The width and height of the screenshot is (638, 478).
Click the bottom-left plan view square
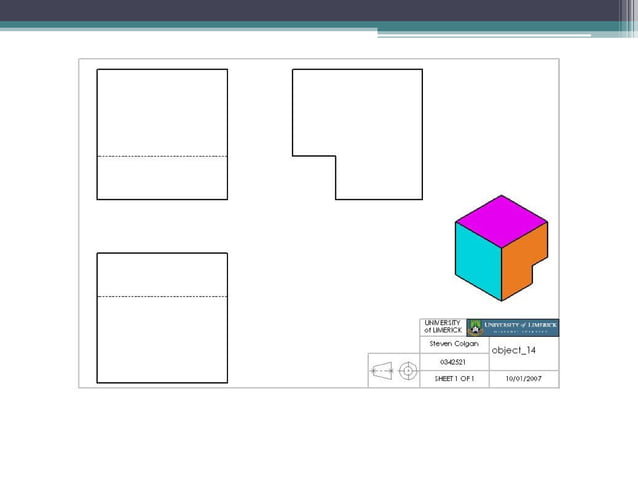pos(162,318)
